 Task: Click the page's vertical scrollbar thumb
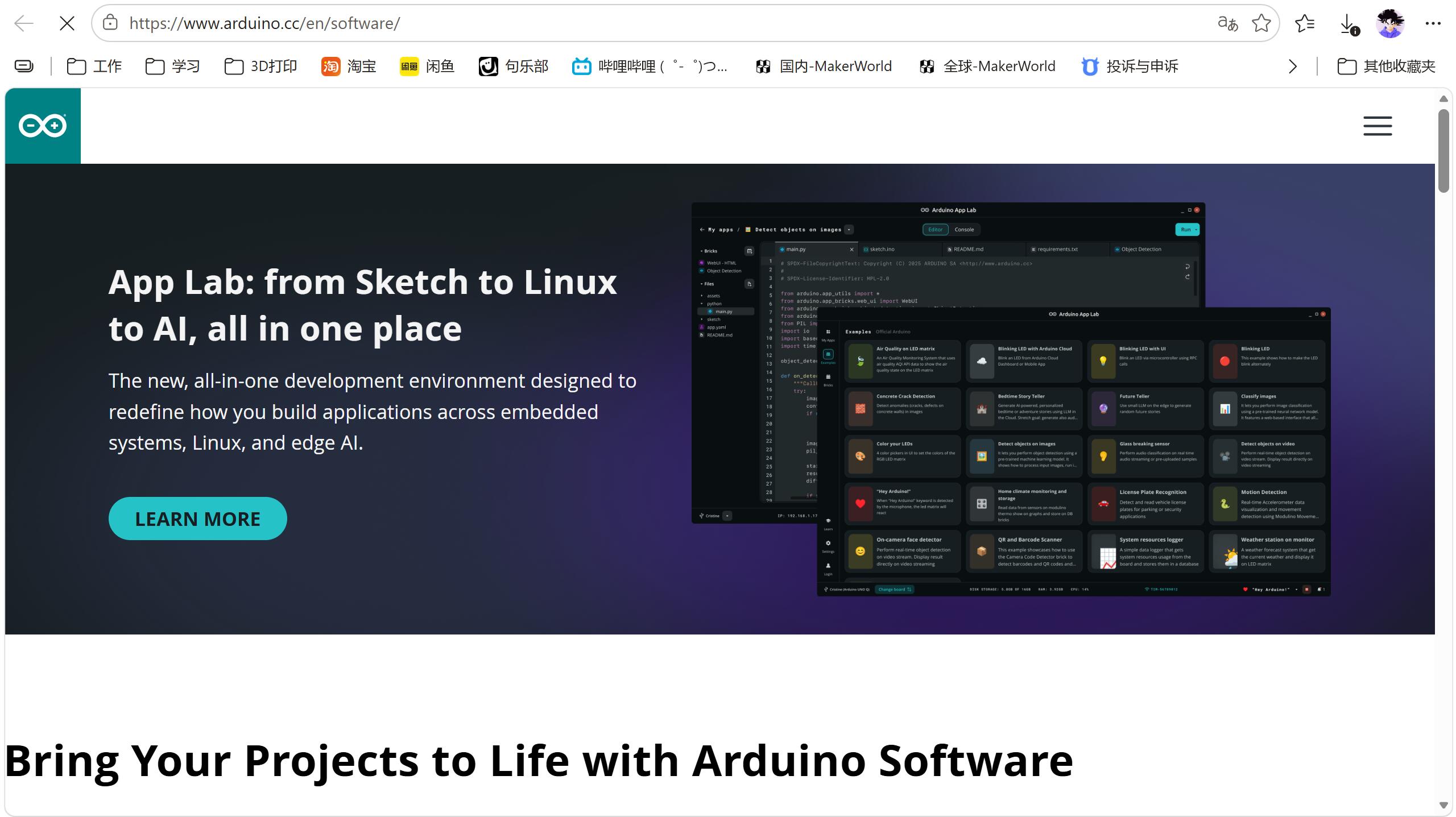tap(1443, 151)
